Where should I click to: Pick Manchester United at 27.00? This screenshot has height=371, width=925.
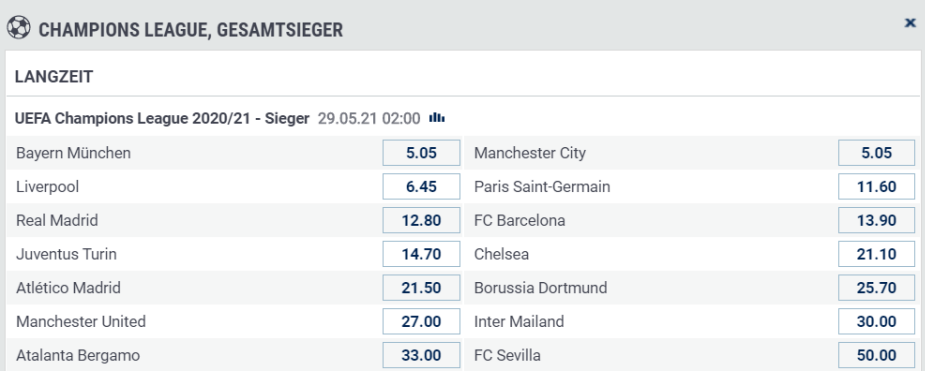pyautogui.click(x=421, y=321)
